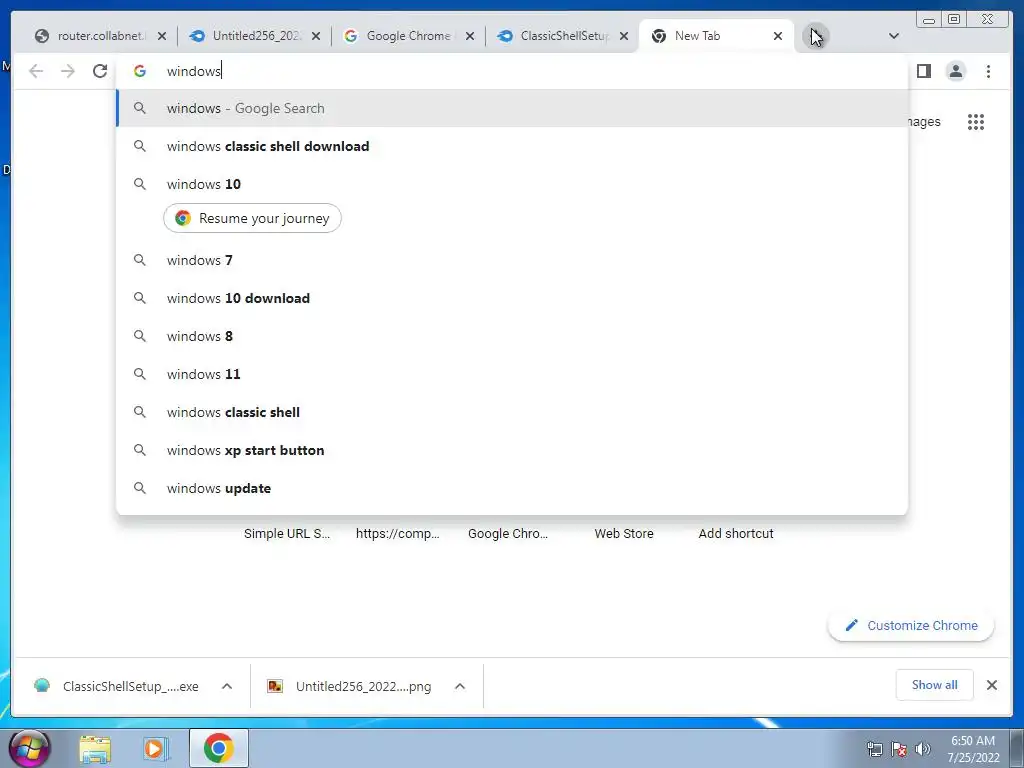Go back with the back arrow

coord(36,71)
